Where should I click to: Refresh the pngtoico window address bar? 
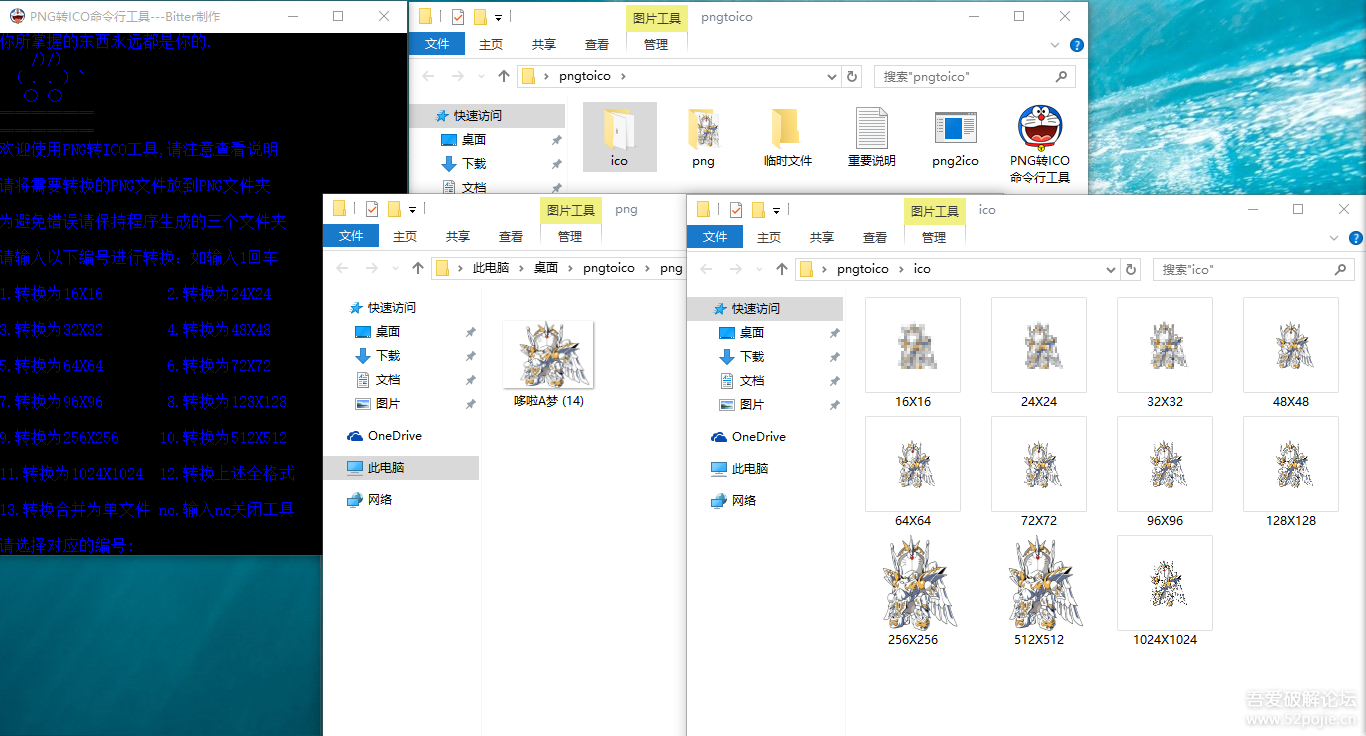coord(852,76)
